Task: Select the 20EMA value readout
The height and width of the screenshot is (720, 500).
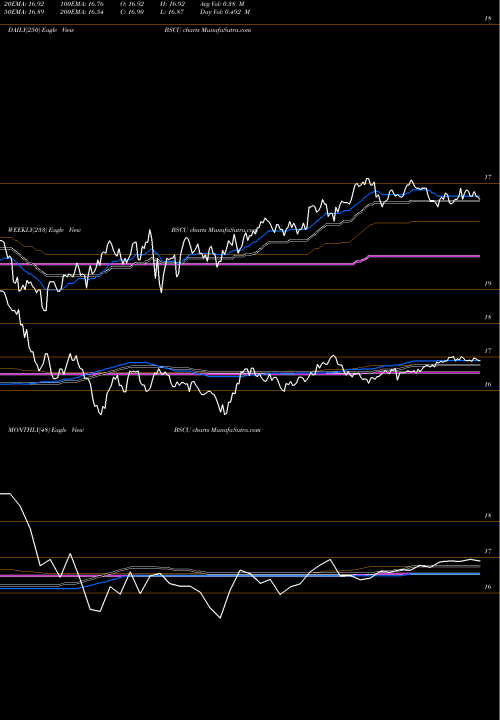Action: click(x=24, y=4)
